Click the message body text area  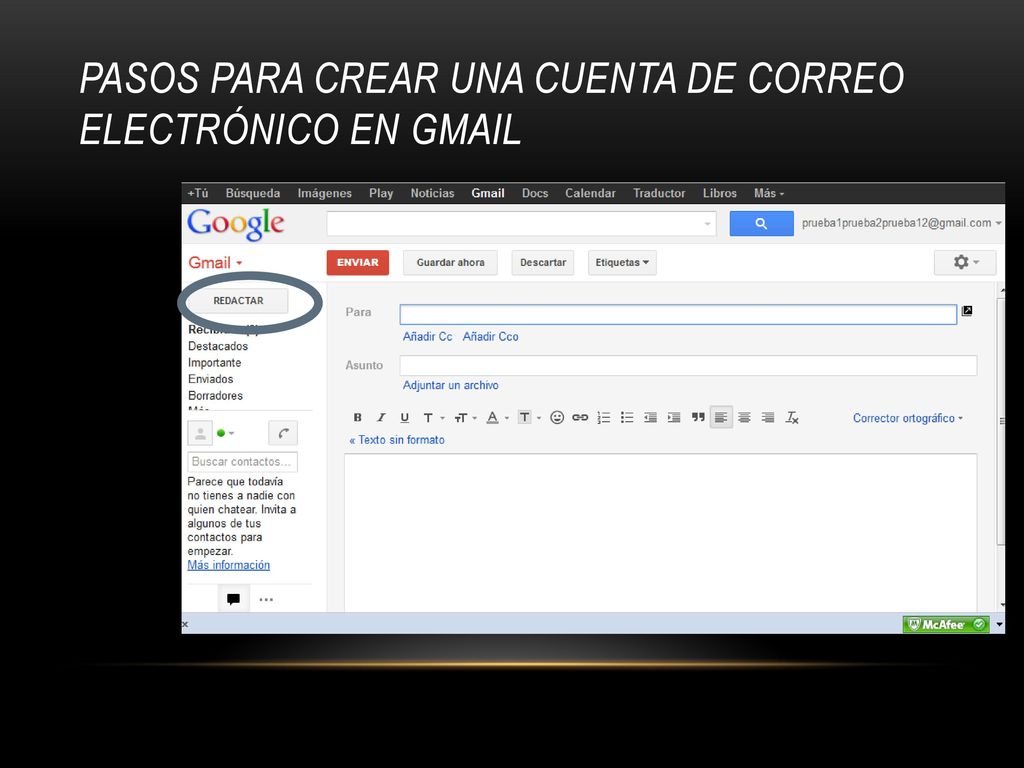click(661, 533)
